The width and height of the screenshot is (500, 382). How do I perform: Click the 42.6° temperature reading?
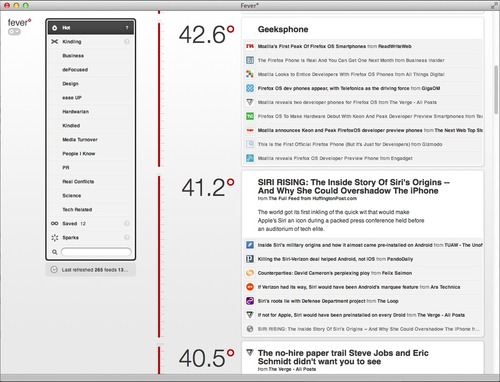point(207,35)
